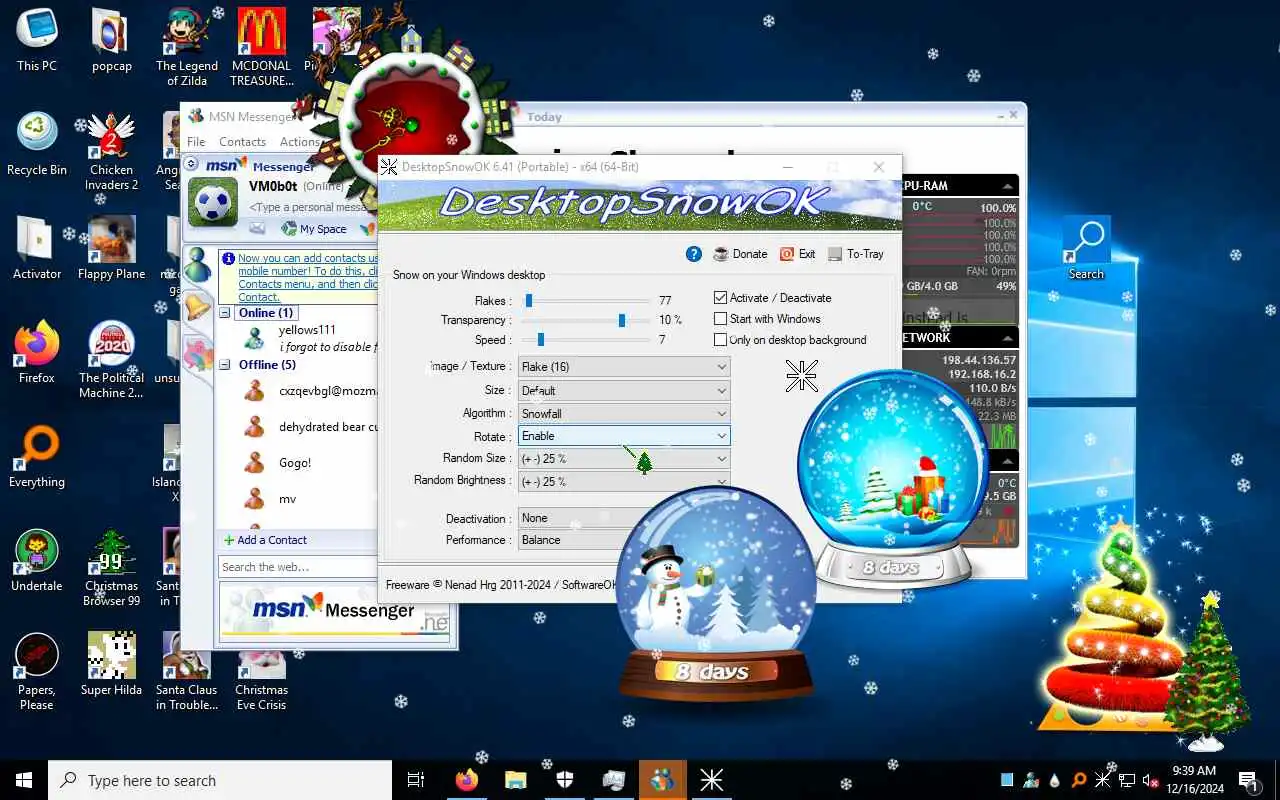Click the taskbar Type here to search box
The image size is (1280, 800).
[220, 780]
